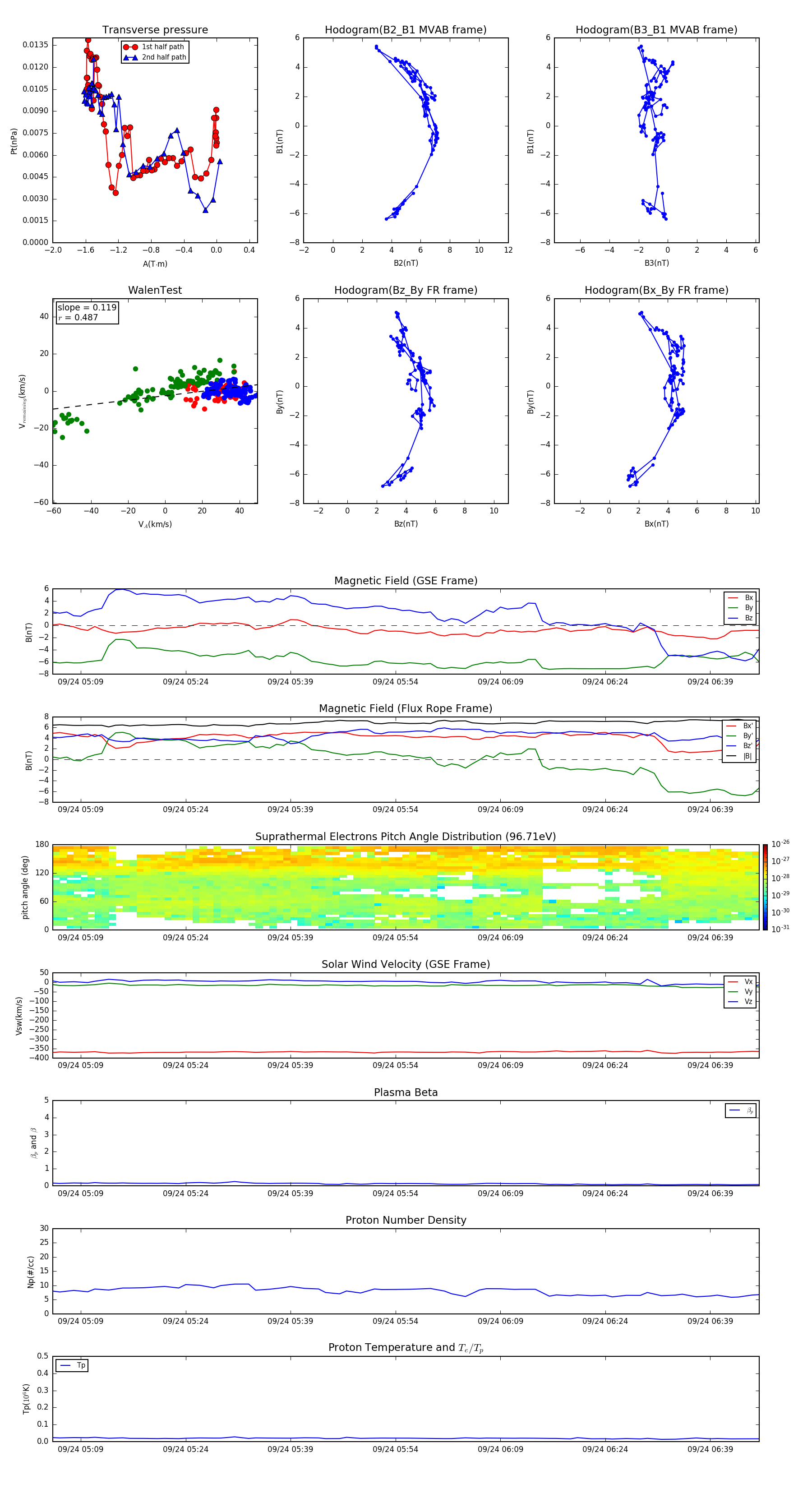
Task: Click the 'Bz(nT)' x-axis label
Action: [406, 524]
